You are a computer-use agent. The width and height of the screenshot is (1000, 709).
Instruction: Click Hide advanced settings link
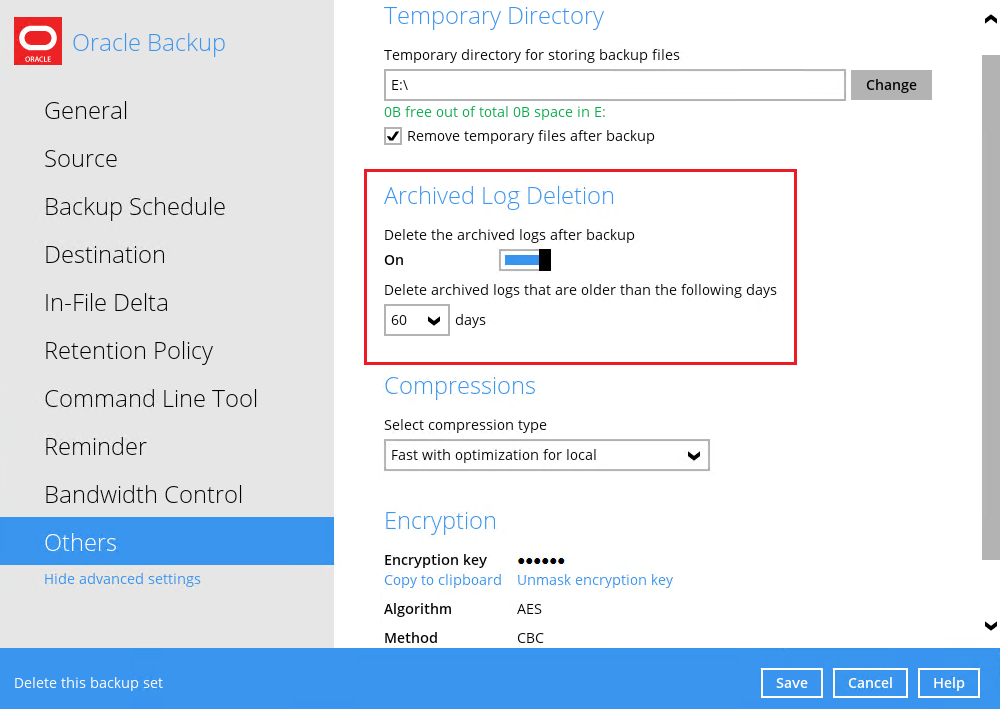pyautogui.click(x=122, y=579)
